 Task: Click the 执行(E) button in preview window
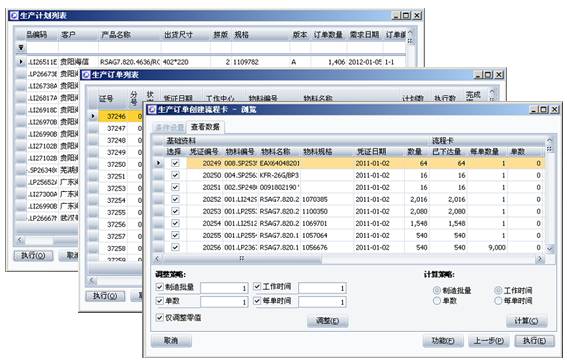click(x=534, y=341)
